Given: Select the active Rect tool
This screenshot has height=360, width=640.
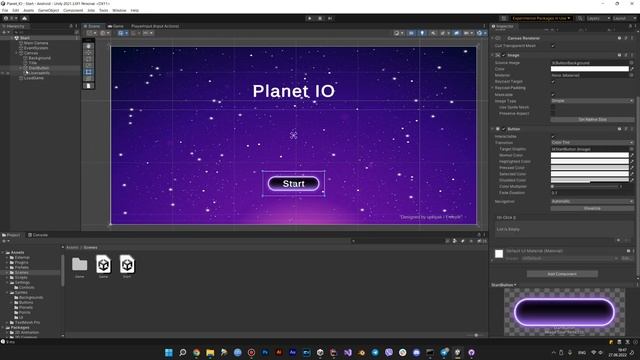Looking at the screenshot, I should point(89,72).
